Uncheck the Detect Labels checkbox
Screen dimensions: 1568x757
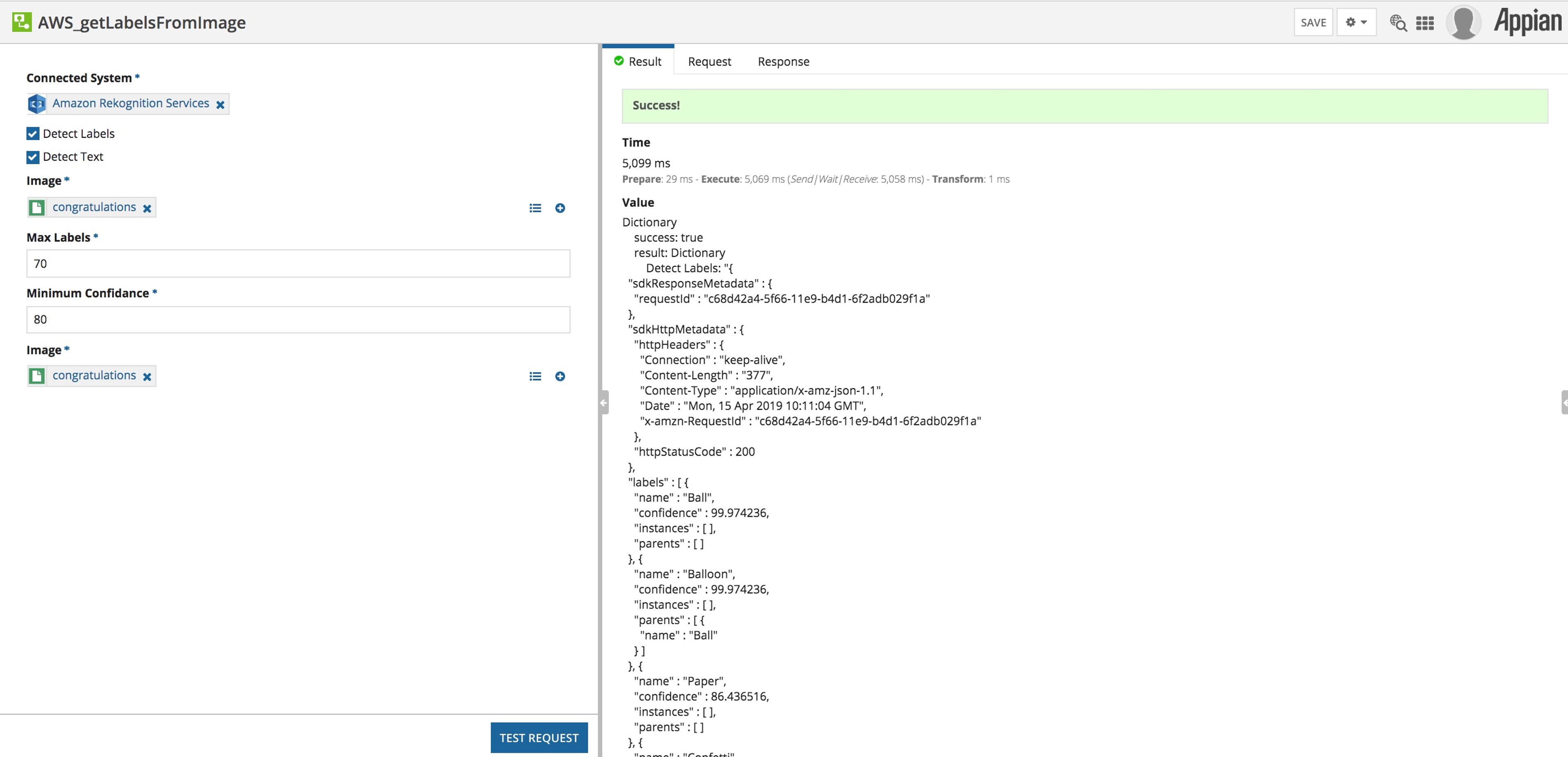pyautogui.click(x=33, y=134)
